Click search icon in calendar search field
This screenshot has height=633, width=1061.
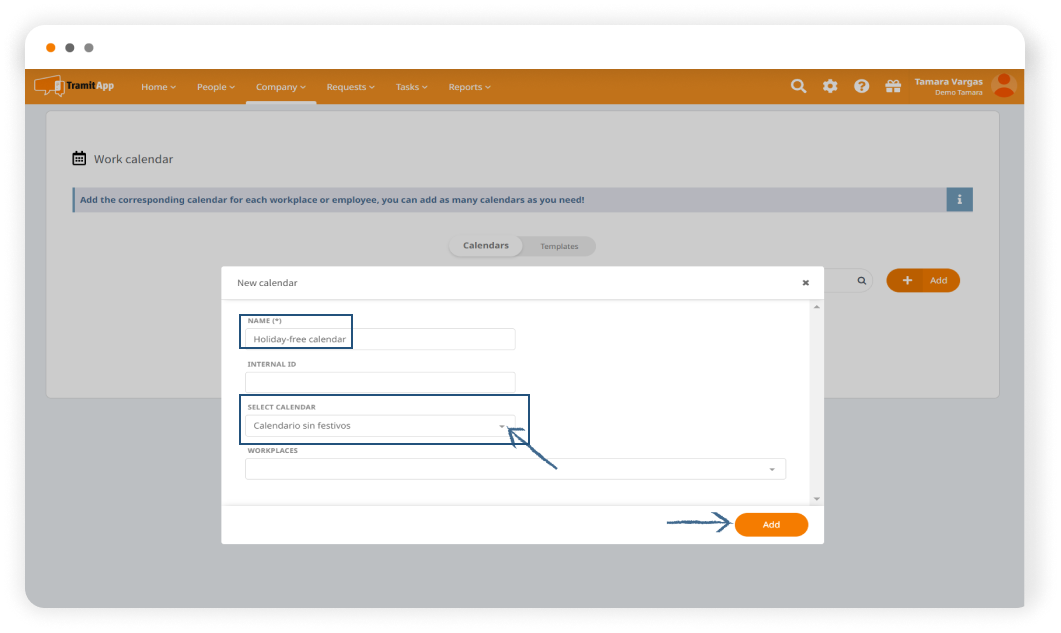pos(861,281)
